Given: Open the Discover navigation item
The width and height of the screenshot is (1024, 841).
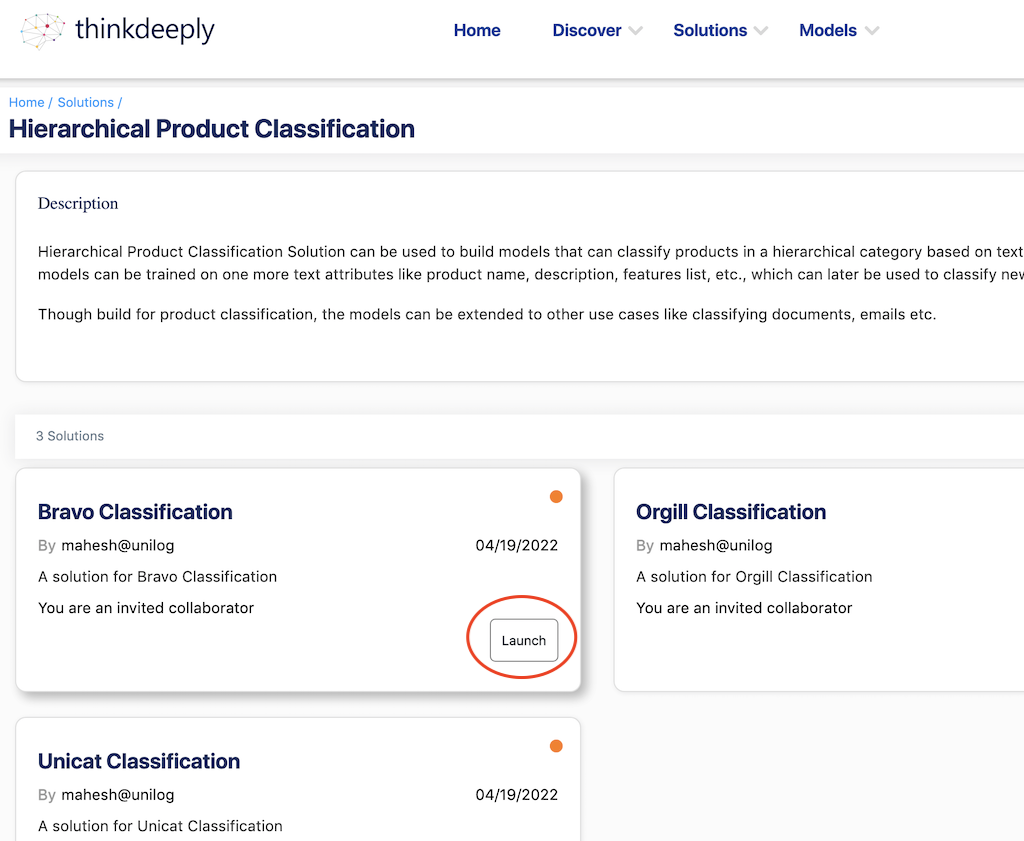Looking at the screenshot, I should [587, 31].
